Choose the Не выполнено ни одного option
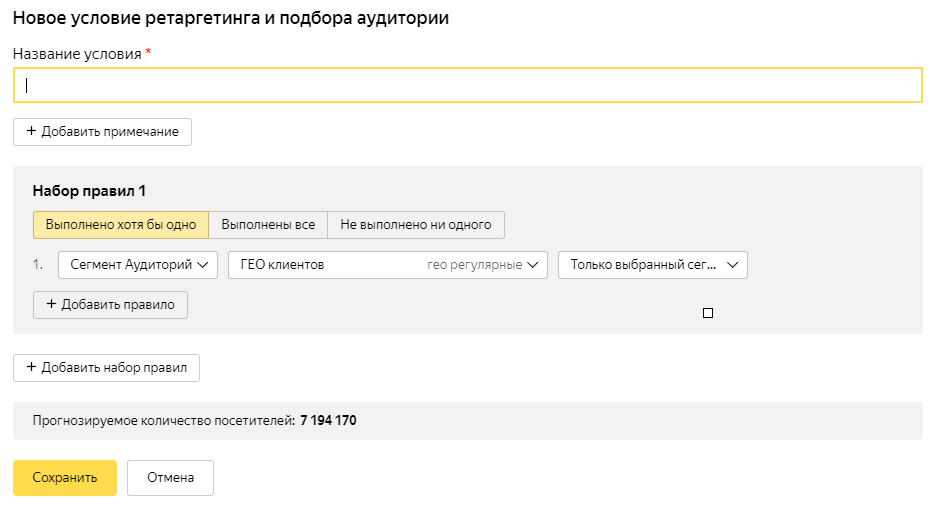The height and width of the screenshot is (512, 940). (416, 225)
